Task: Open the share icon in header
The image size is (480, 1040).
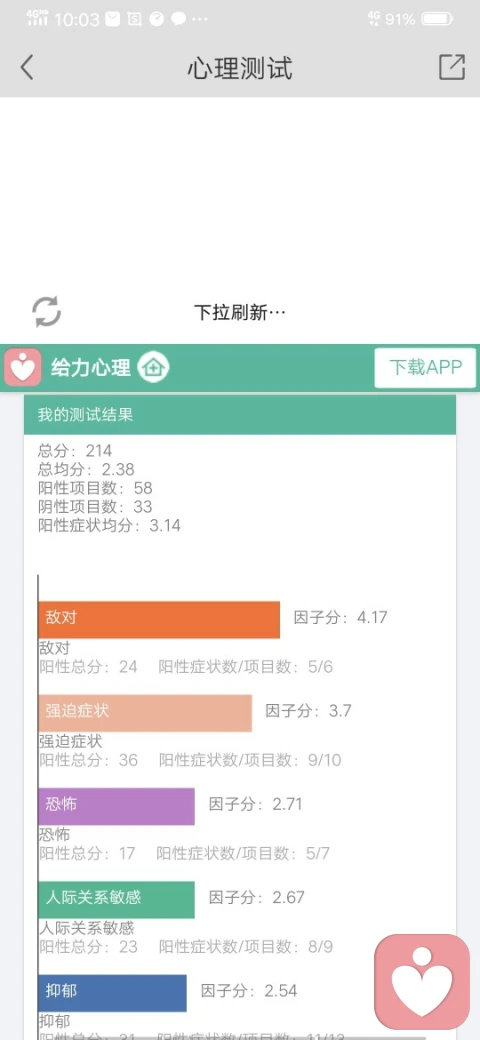Action: click(x=451, y=67)
